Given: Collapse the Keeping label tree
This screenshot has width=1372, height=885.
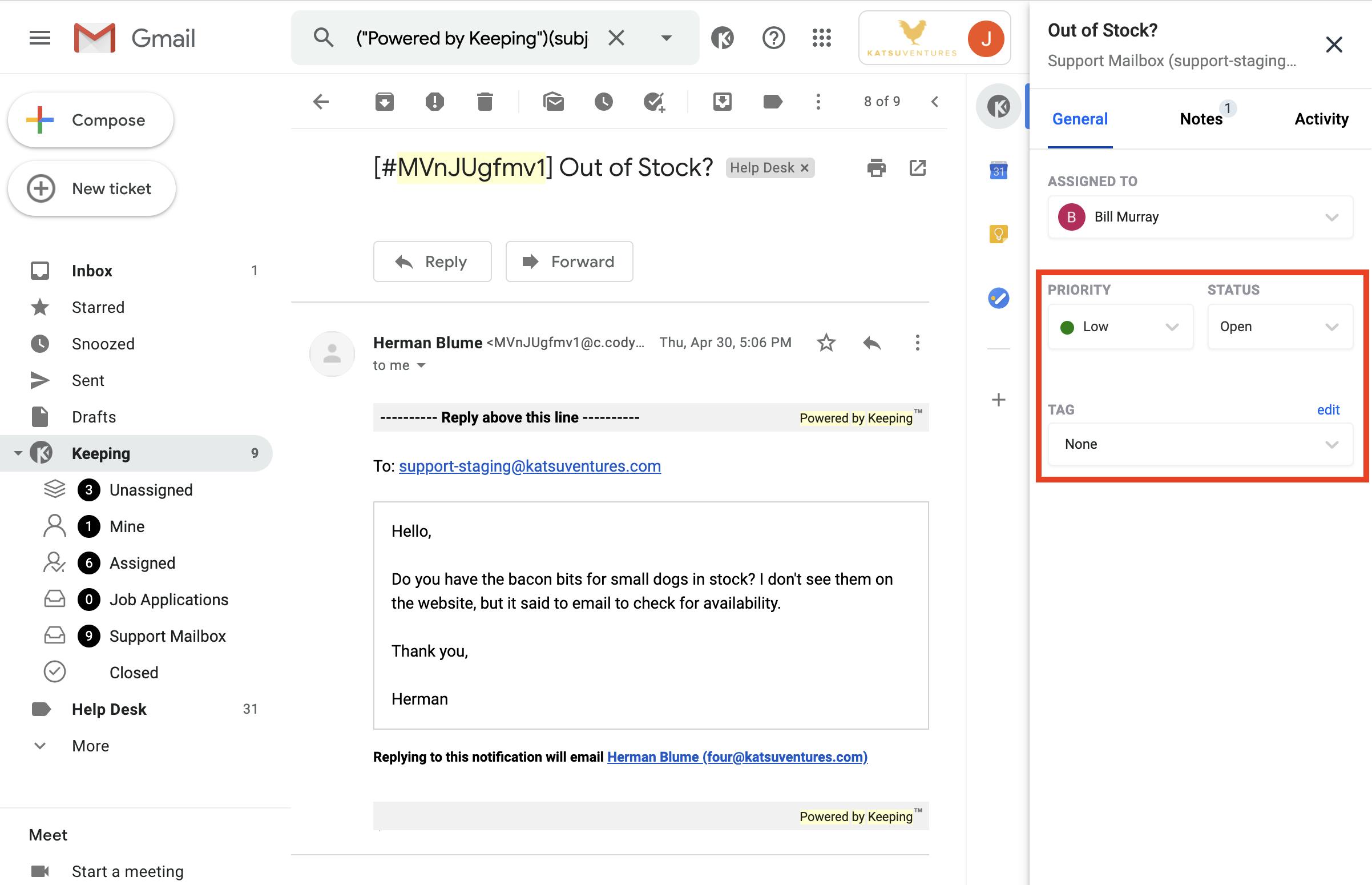Looking at the screenshot, I should pos(18,453).
